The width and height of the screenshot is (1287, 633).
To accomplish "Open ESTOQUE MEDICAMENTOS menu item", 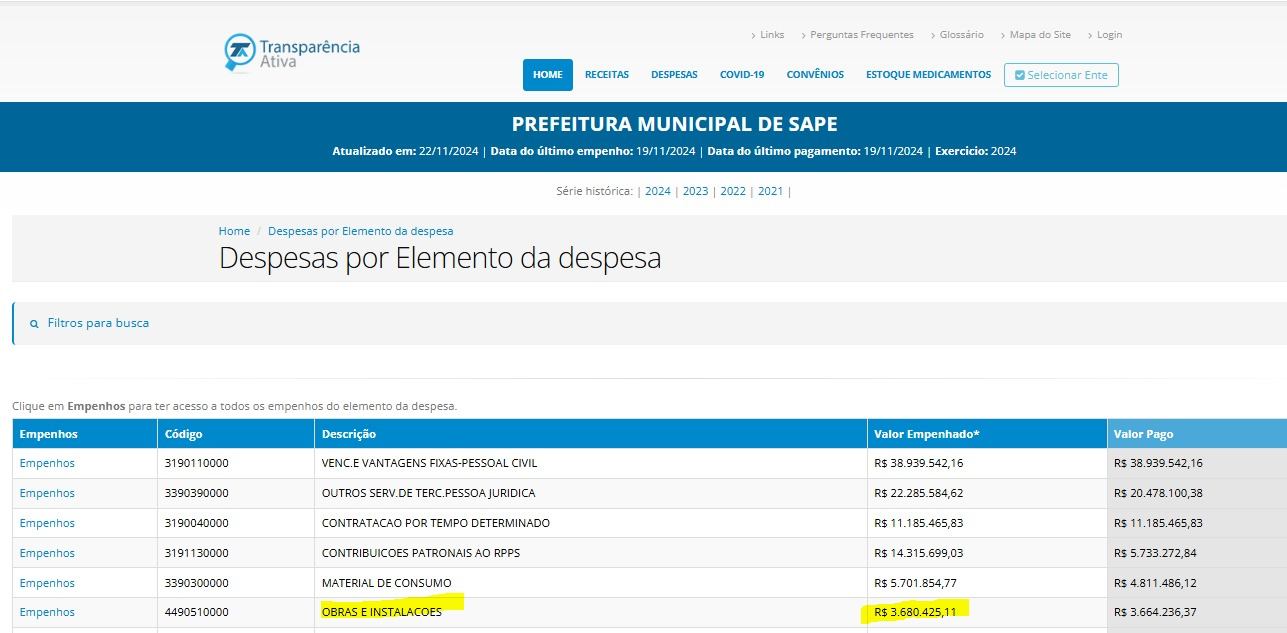I will [928, 75].
